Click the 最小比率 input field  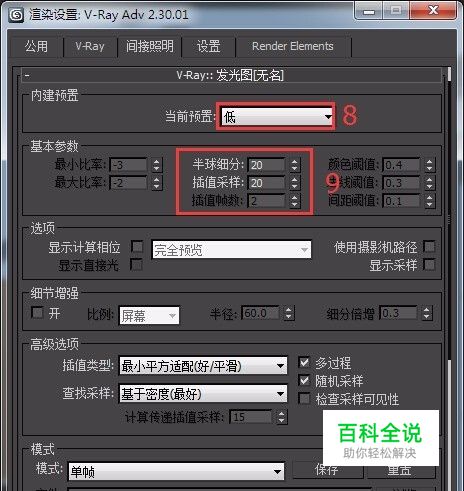129,165
